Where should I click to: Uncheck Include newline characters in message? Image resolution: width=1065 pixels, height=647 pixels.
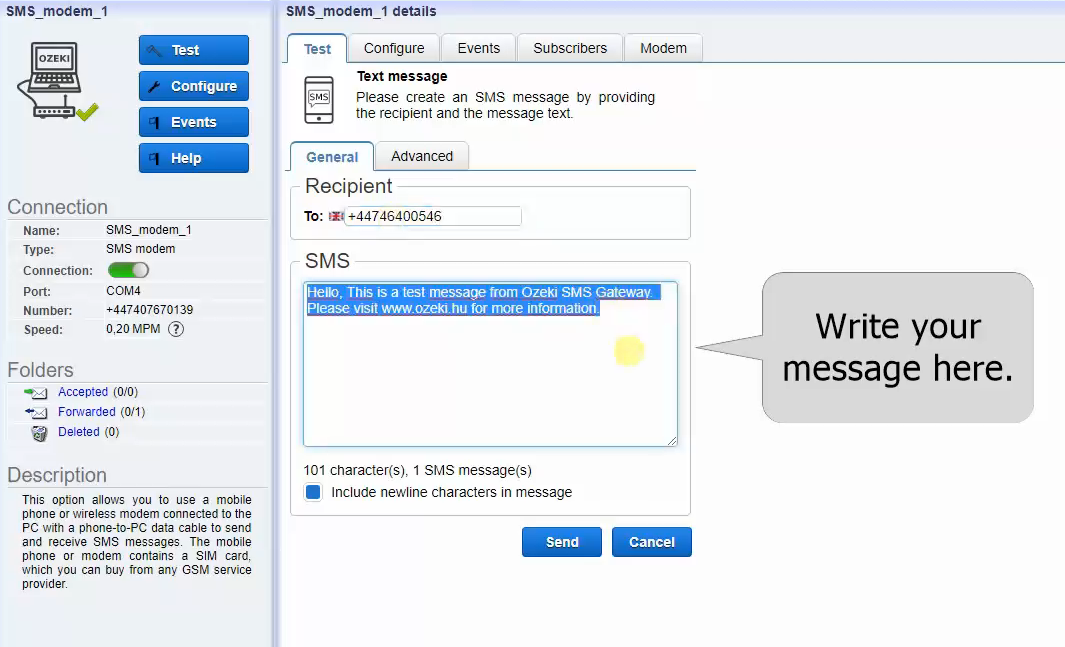pos(313,492)
